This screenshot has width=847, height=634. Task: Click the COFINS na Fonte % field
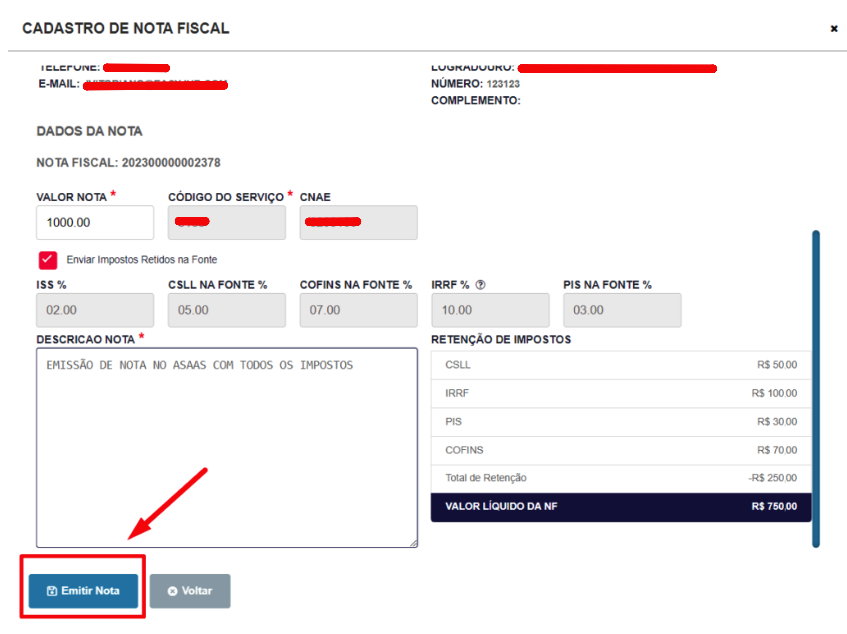pos(359,310)
